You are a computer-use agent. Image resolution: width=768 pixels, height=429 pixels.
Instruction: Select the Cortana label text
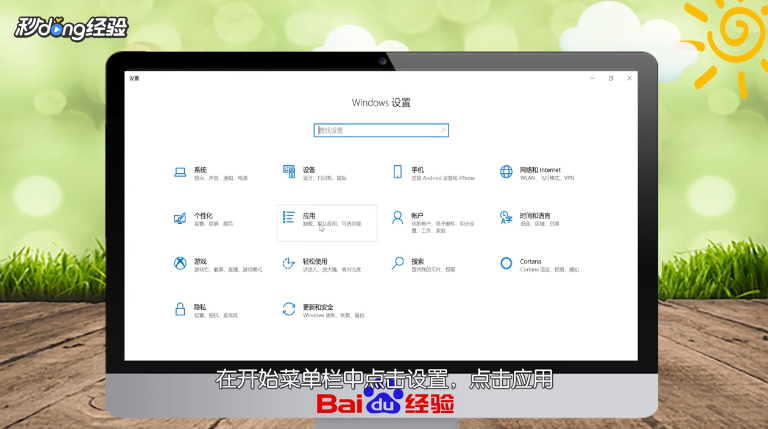[530, 261]
